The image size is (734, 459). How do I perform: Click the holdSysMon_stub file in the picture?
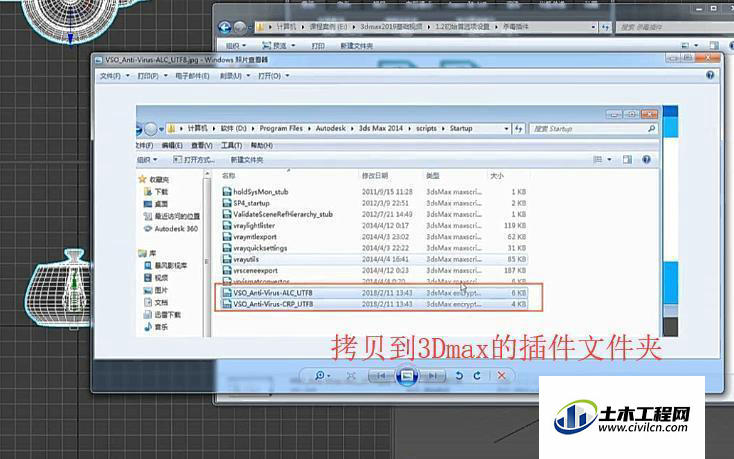(260, 192)
